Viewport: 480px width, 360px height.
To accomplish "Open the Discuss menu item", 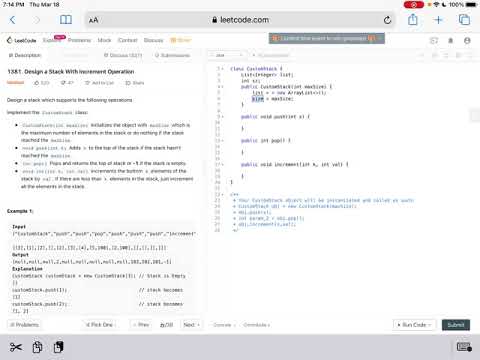I will point(153,40).
